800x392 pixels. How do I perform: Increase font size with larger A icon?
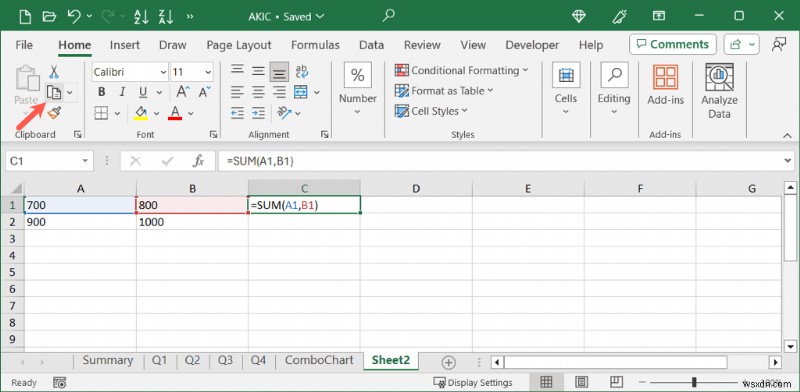tap(183, 92)
